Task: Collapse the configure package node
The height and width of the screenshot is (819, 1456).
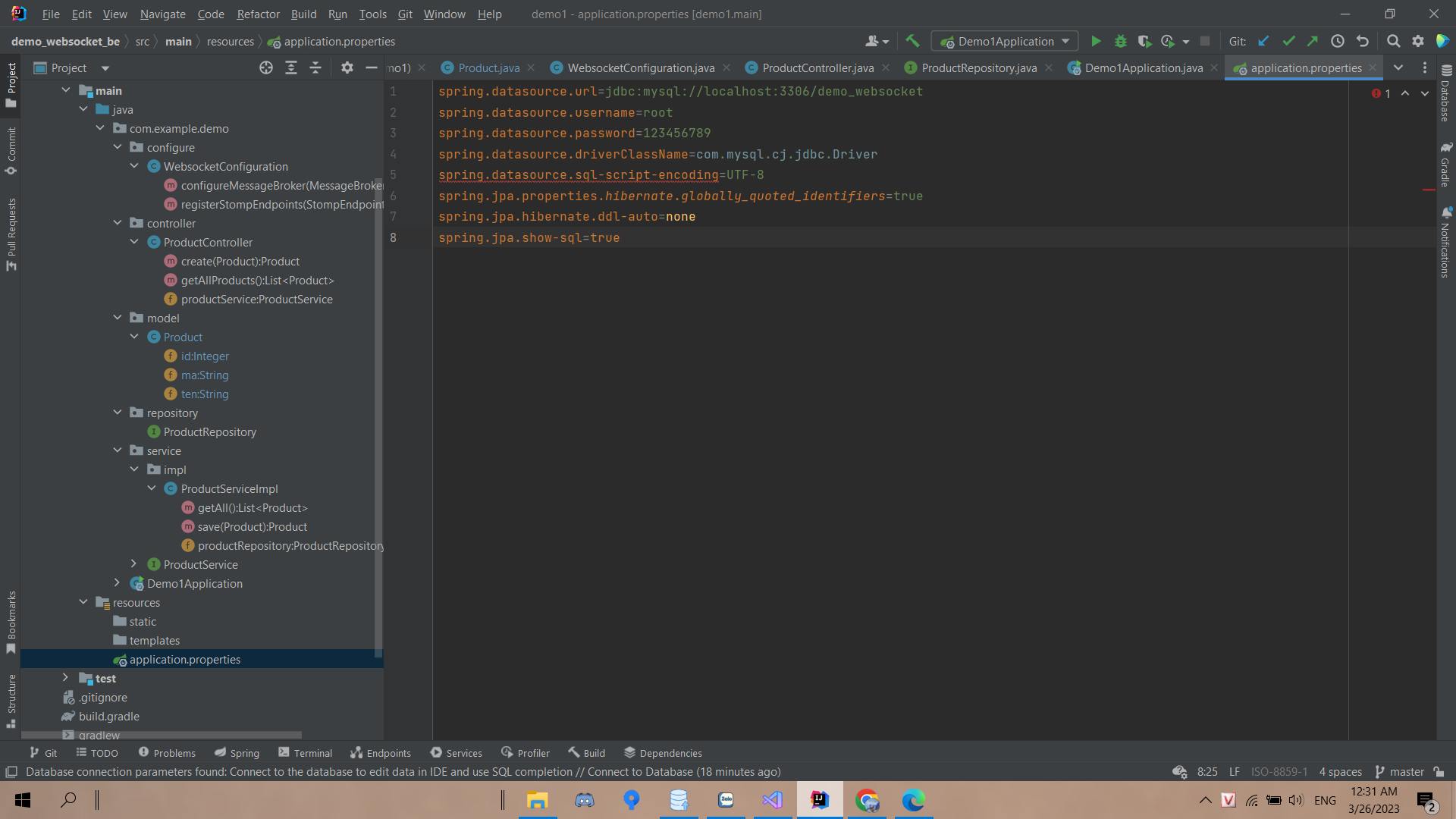Action: pos(118,147)
